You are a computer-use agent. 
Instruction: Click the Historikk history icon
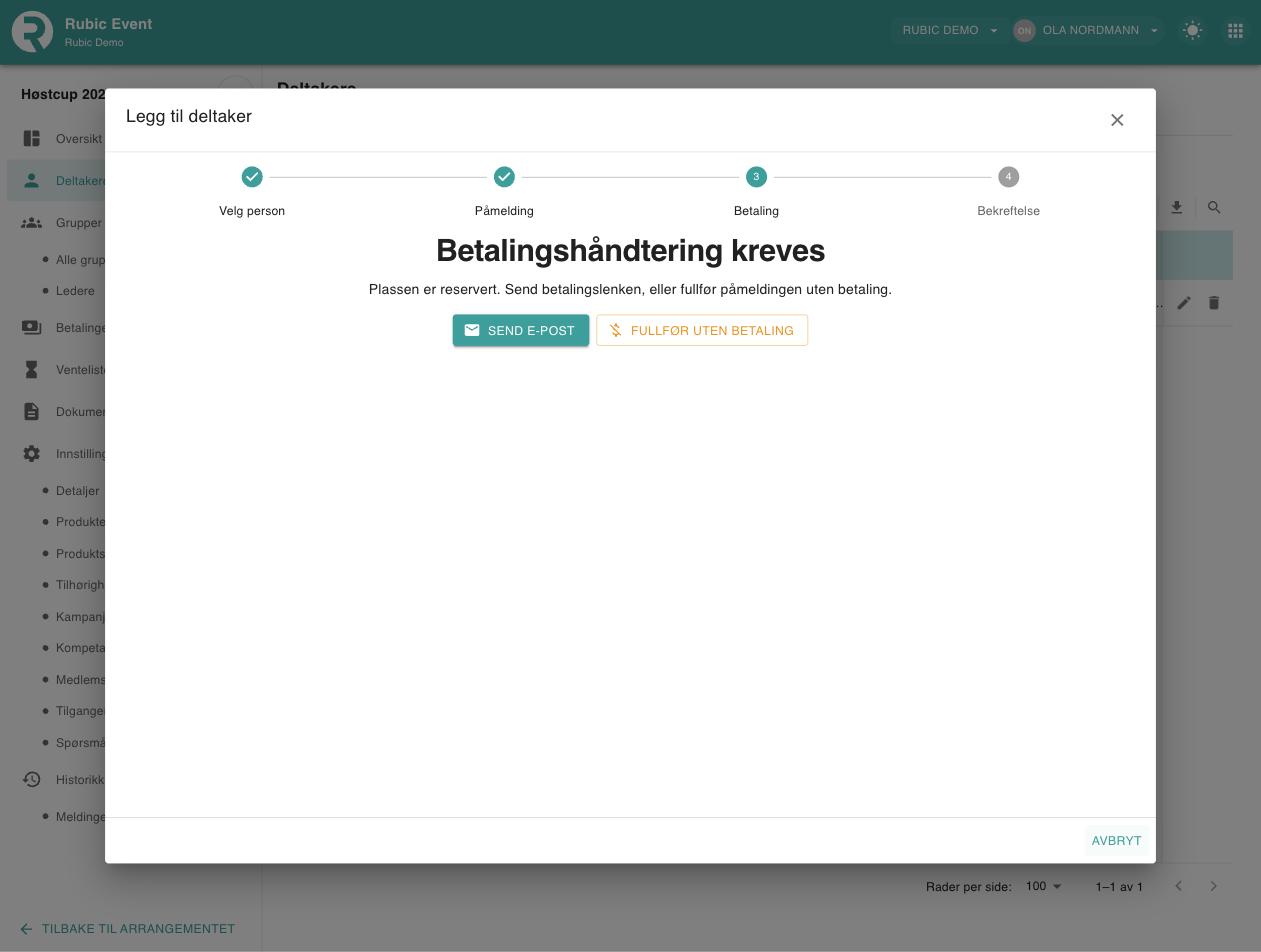(32, 780)
